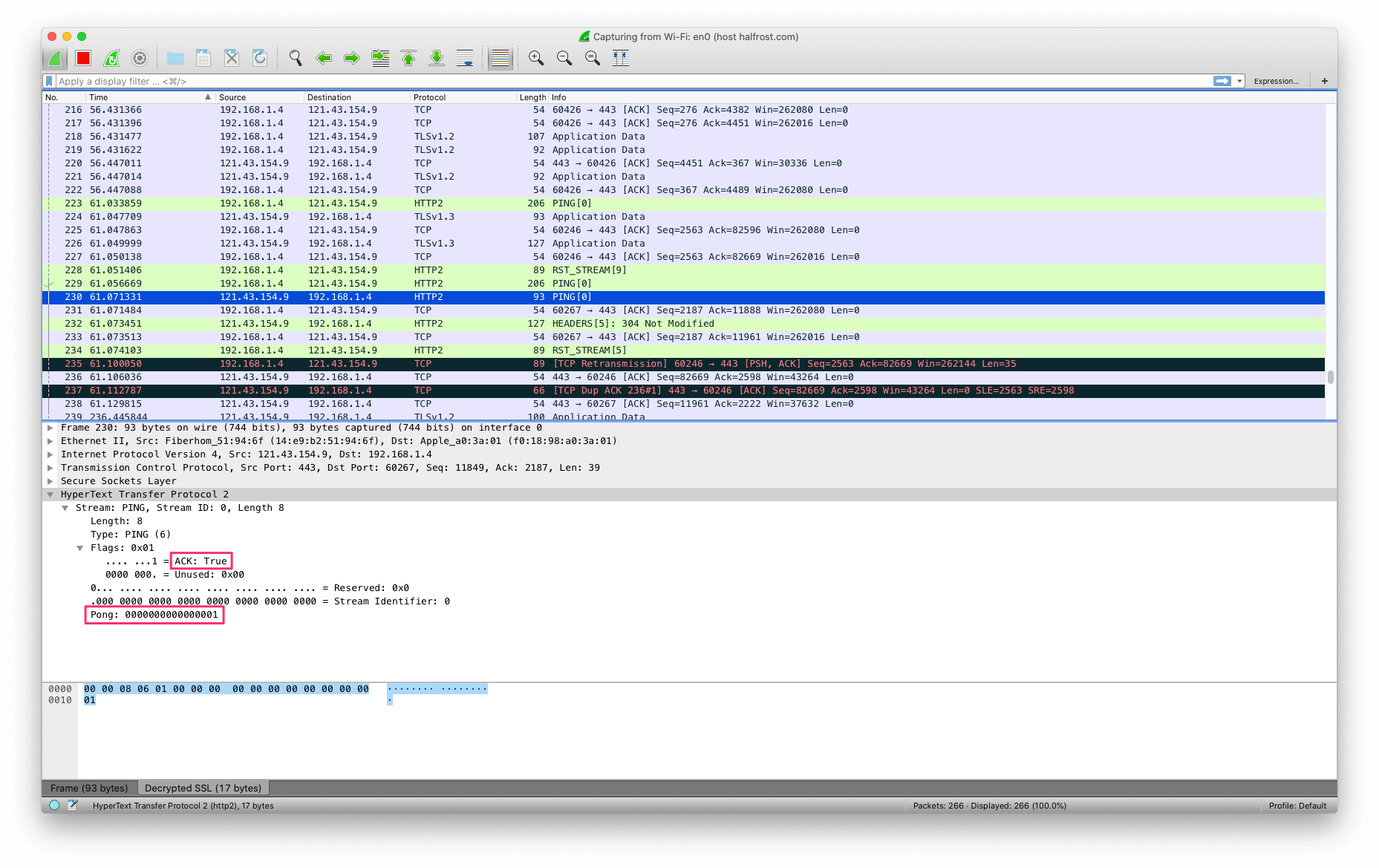Click the start capture shark fin icon
This screenshot has height=868, width=1379.
click(55, 58)
